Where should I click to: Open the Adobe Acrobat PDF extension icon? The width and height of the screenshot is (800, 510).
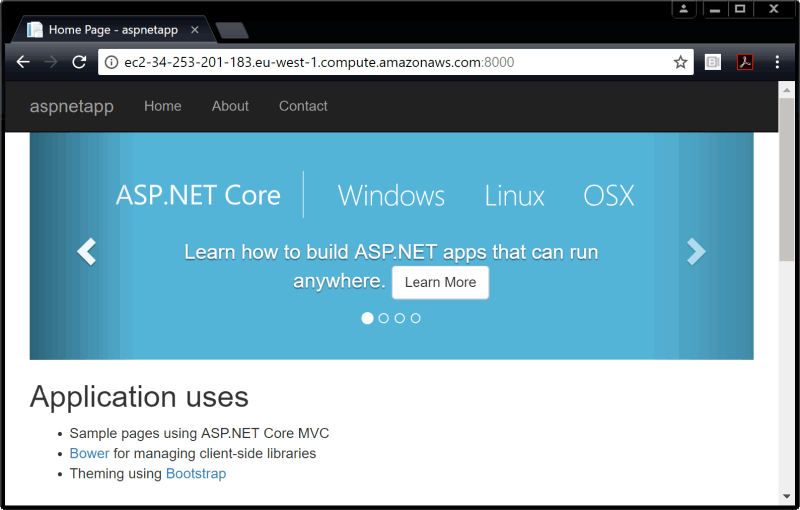click(x=745, y=62)
